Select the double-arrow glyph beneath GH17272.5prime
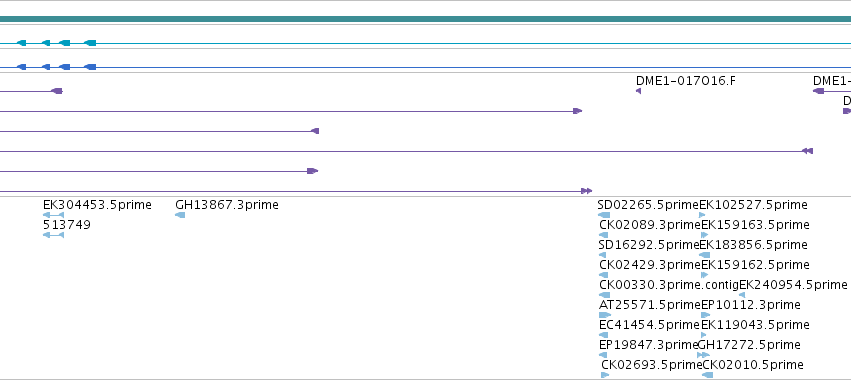Image resolution: width=851 pixels, height=380 pixels. pos(703,356)
